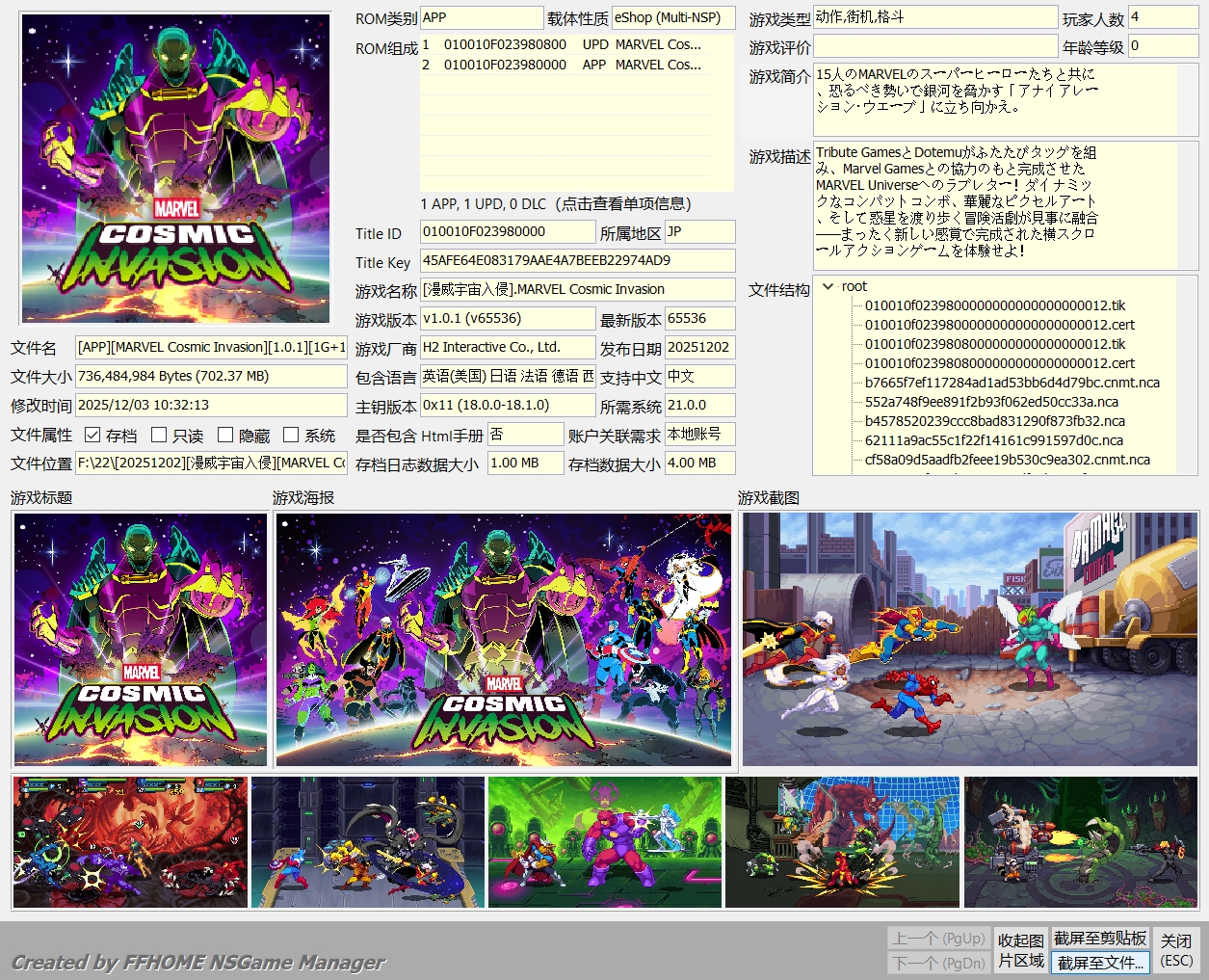Screen dimensions: 1209x980
Task: Tick the 系统 system attribute checkbox
Action: tap(291, 436)
